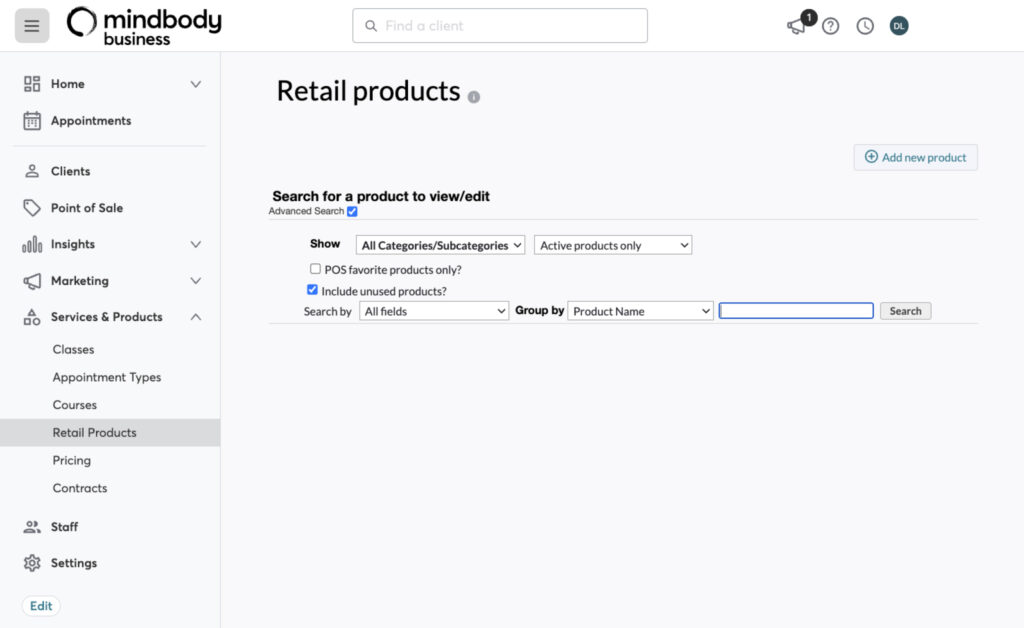Select Contracts submenu item
This screenshot has width=1024, height=628.
click(x=80, y=488)
